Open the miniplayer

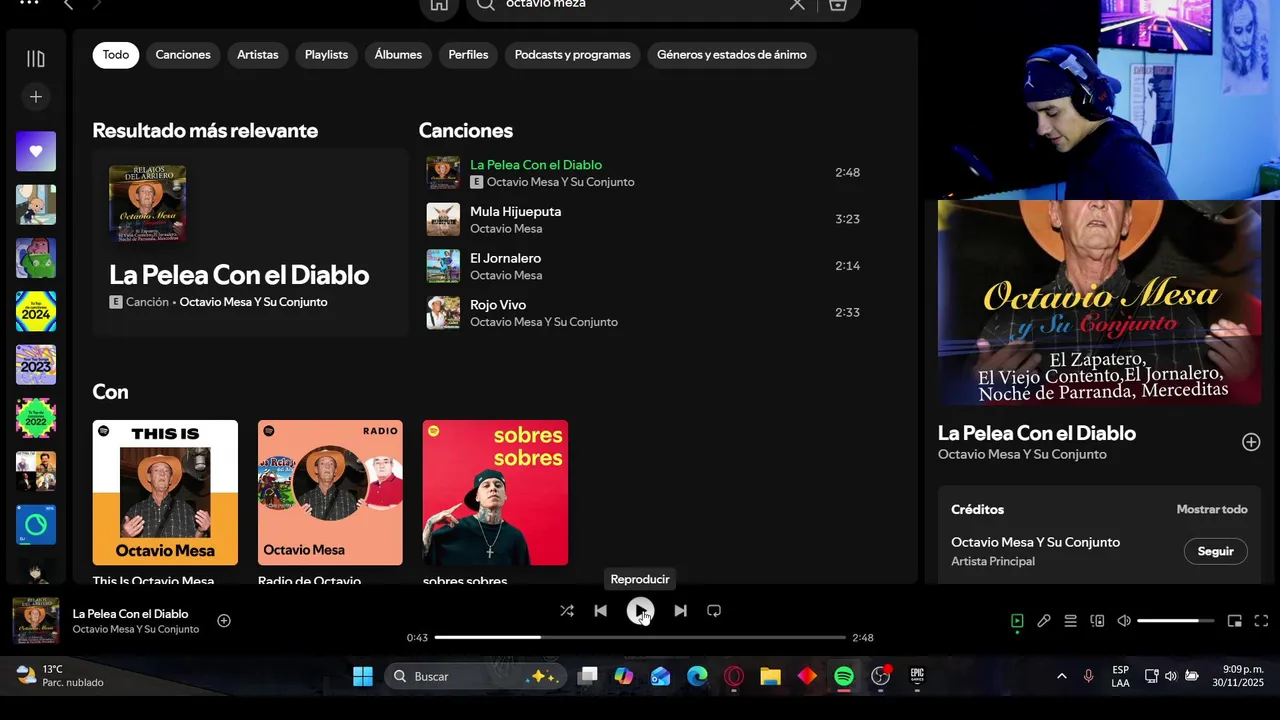1234,621
